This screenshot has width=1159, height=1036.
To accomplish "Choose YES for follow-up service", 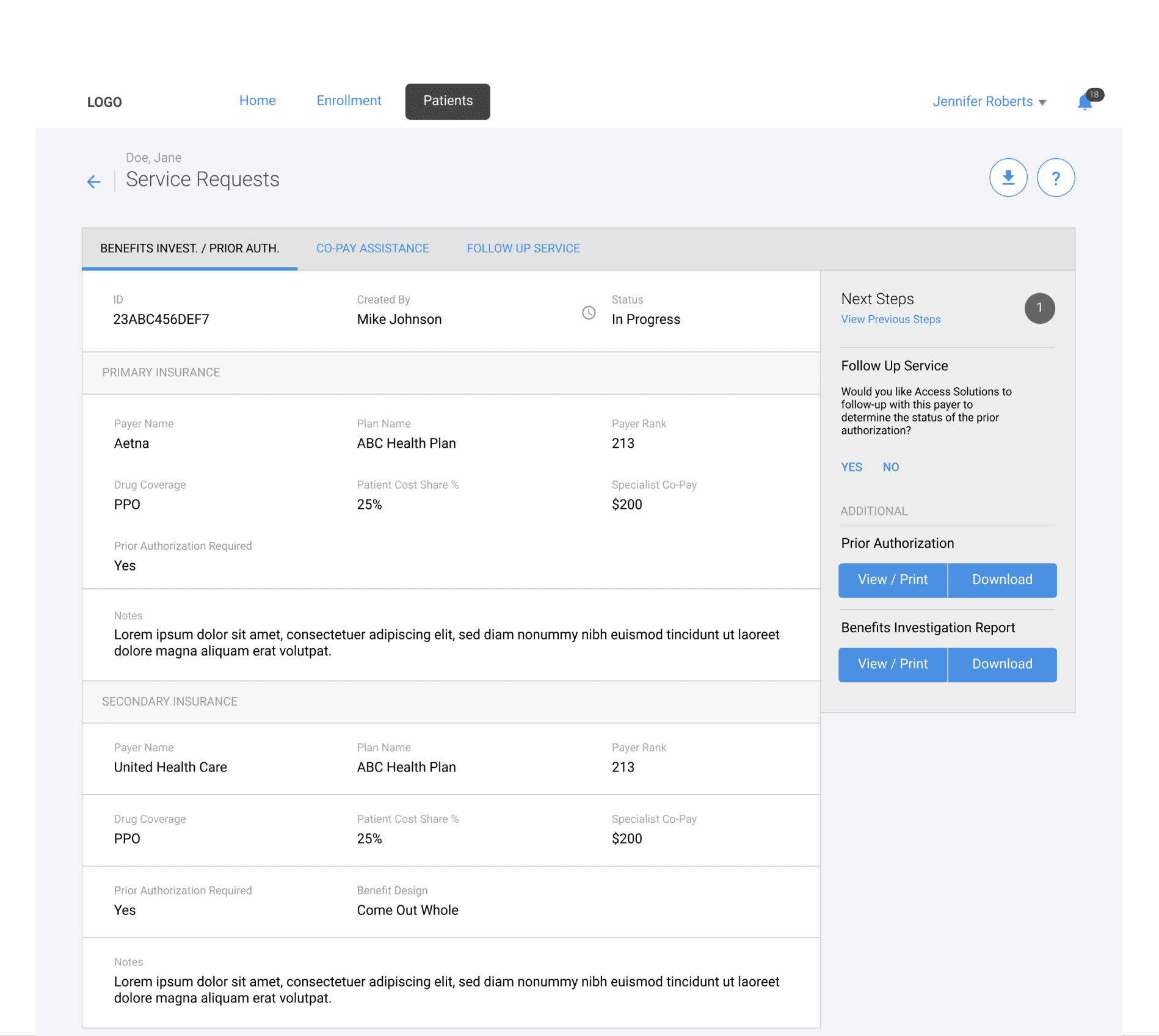I will click(x=851, y=467).
